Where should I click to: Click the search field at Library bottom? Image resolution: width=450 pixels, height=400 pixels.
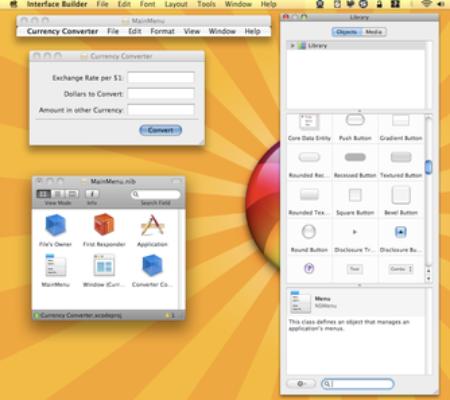(357, 384)
